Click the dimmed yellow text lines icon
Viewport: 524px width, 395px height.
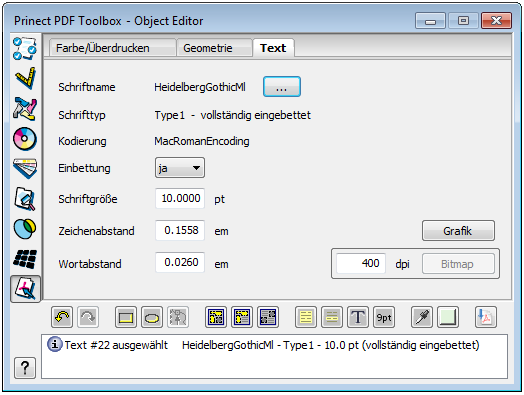(332, 317)
